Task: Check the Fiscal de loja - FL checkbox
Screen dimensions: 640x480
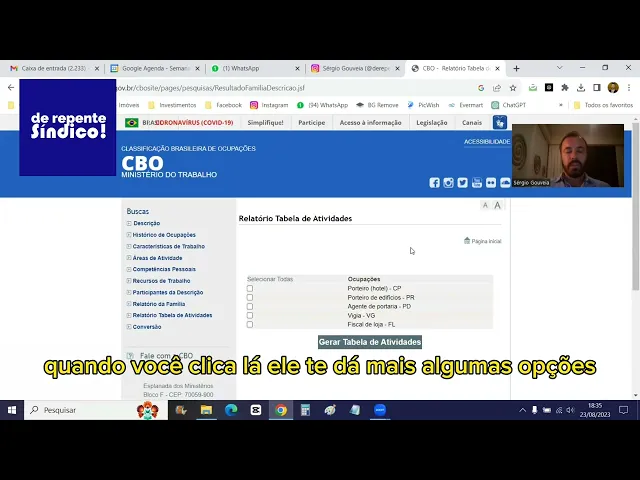Action: pyautogui.click(x=250, y=324)
